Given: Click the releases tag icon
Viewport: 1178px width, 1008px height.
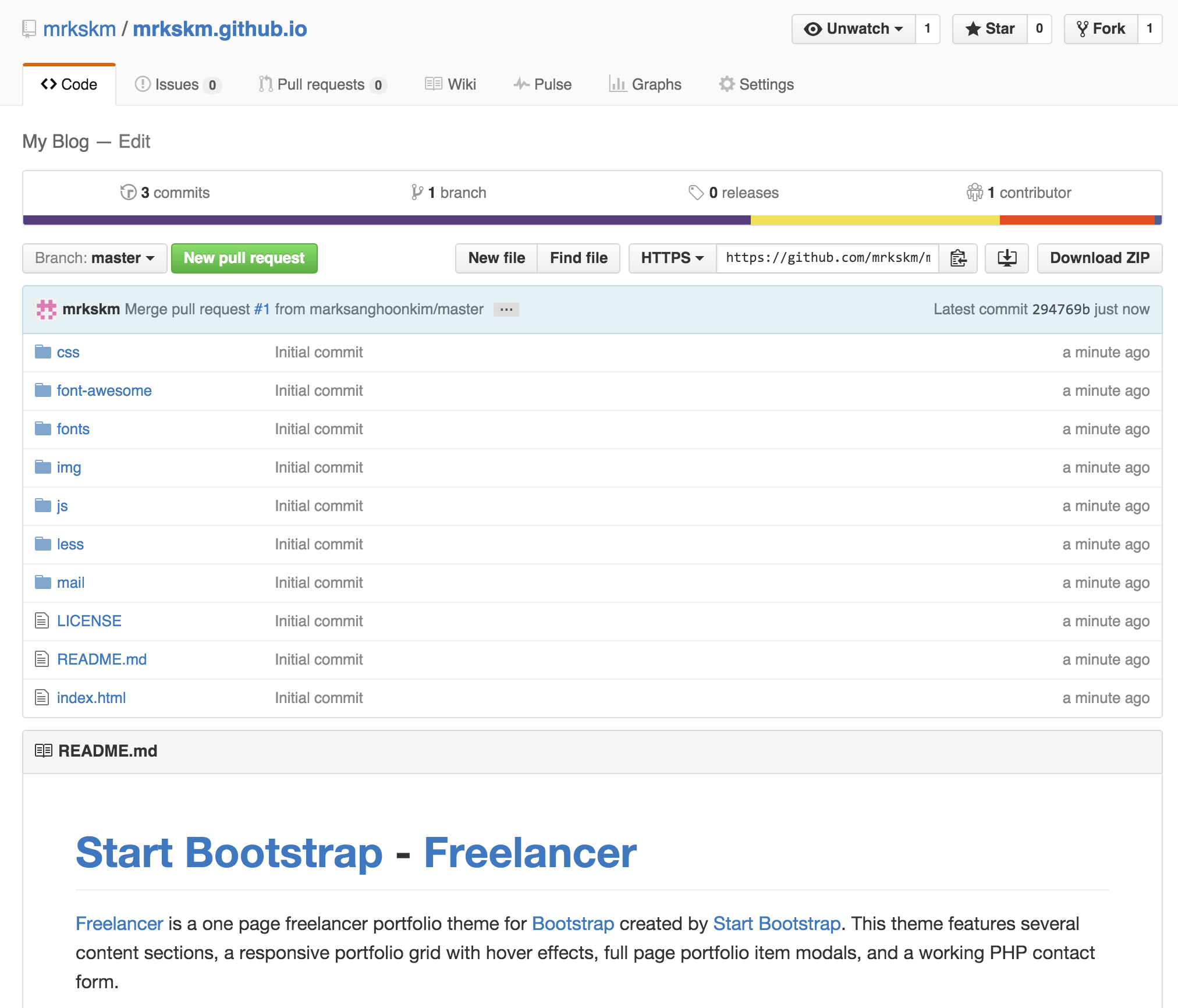Looking at the screenshot, I should point(696,192).
